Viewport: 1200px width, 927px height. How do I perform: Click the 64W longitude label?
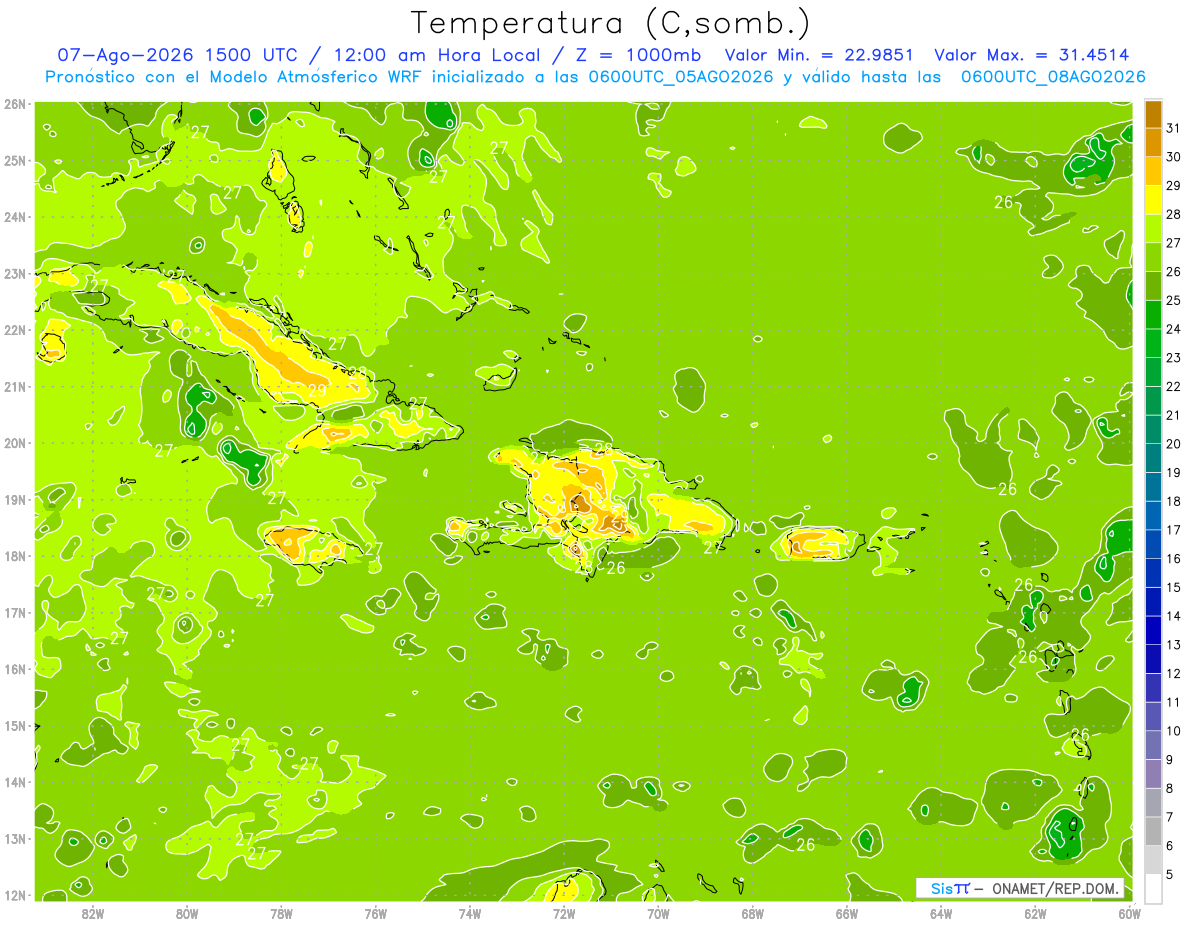941,913
